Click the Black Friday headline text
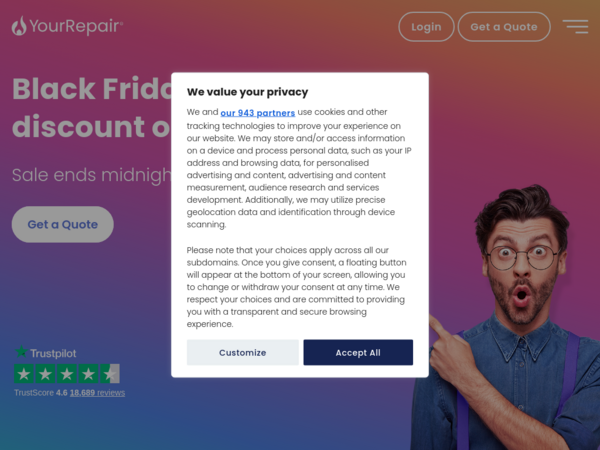This screenshot has height=450, width=600. click(x=92, y=108)
